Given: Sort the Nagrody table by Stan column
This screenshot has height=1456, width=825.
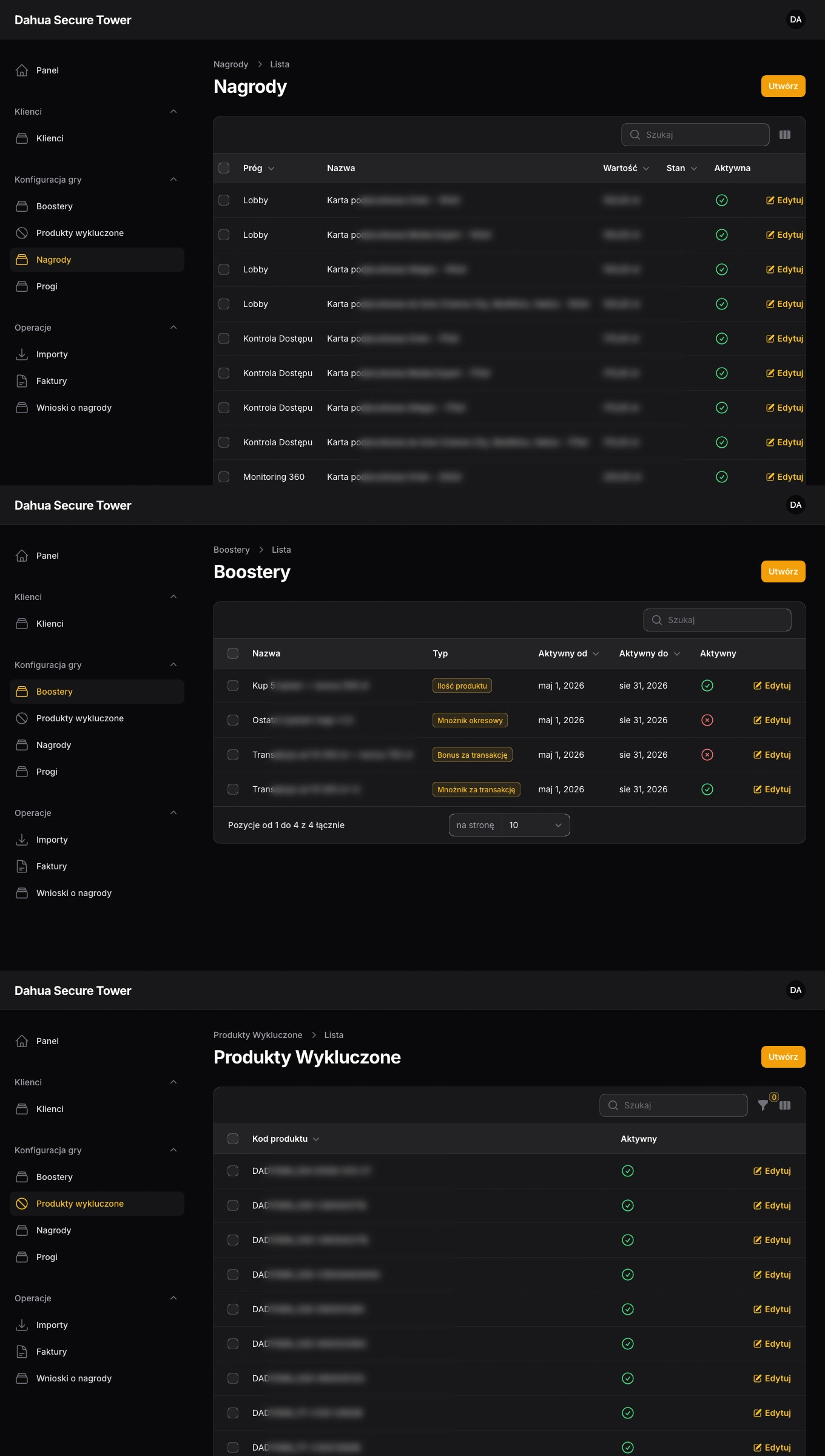Looking at the screenshot, I should [x=682, y=168].
